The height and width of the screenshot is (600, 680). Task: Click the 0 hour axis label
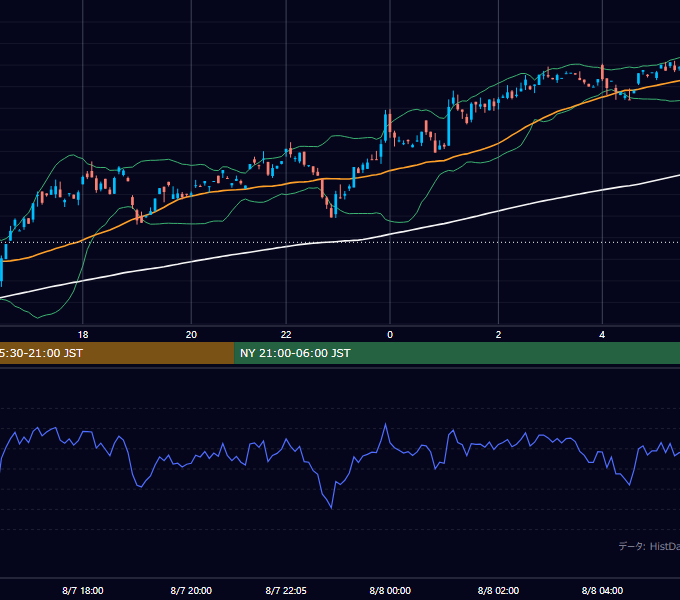pyautogui.click(x=390, y=335)
